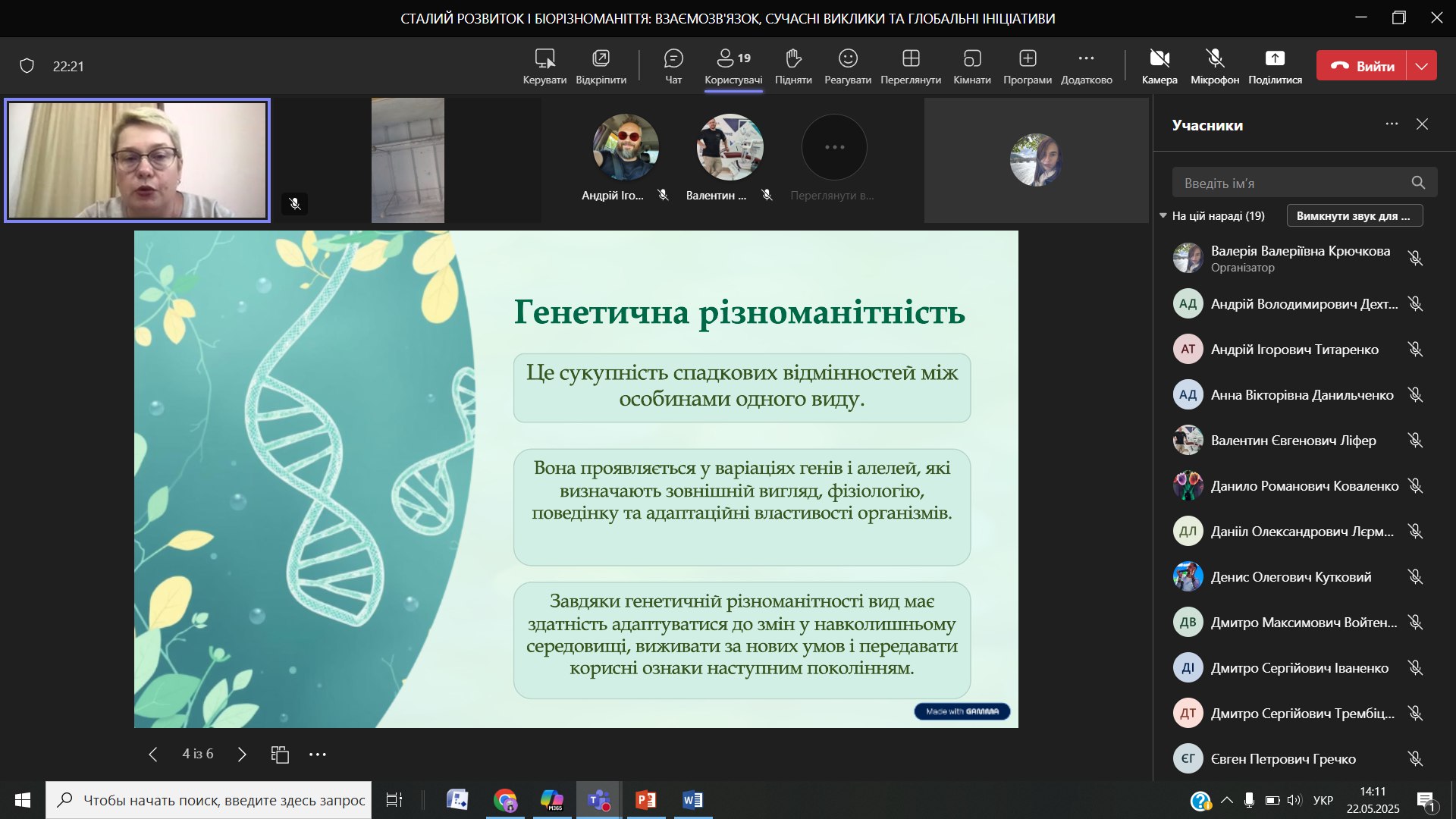Open the Apps menu
Screen dimensions: 1456x819
click(1027, 66)
